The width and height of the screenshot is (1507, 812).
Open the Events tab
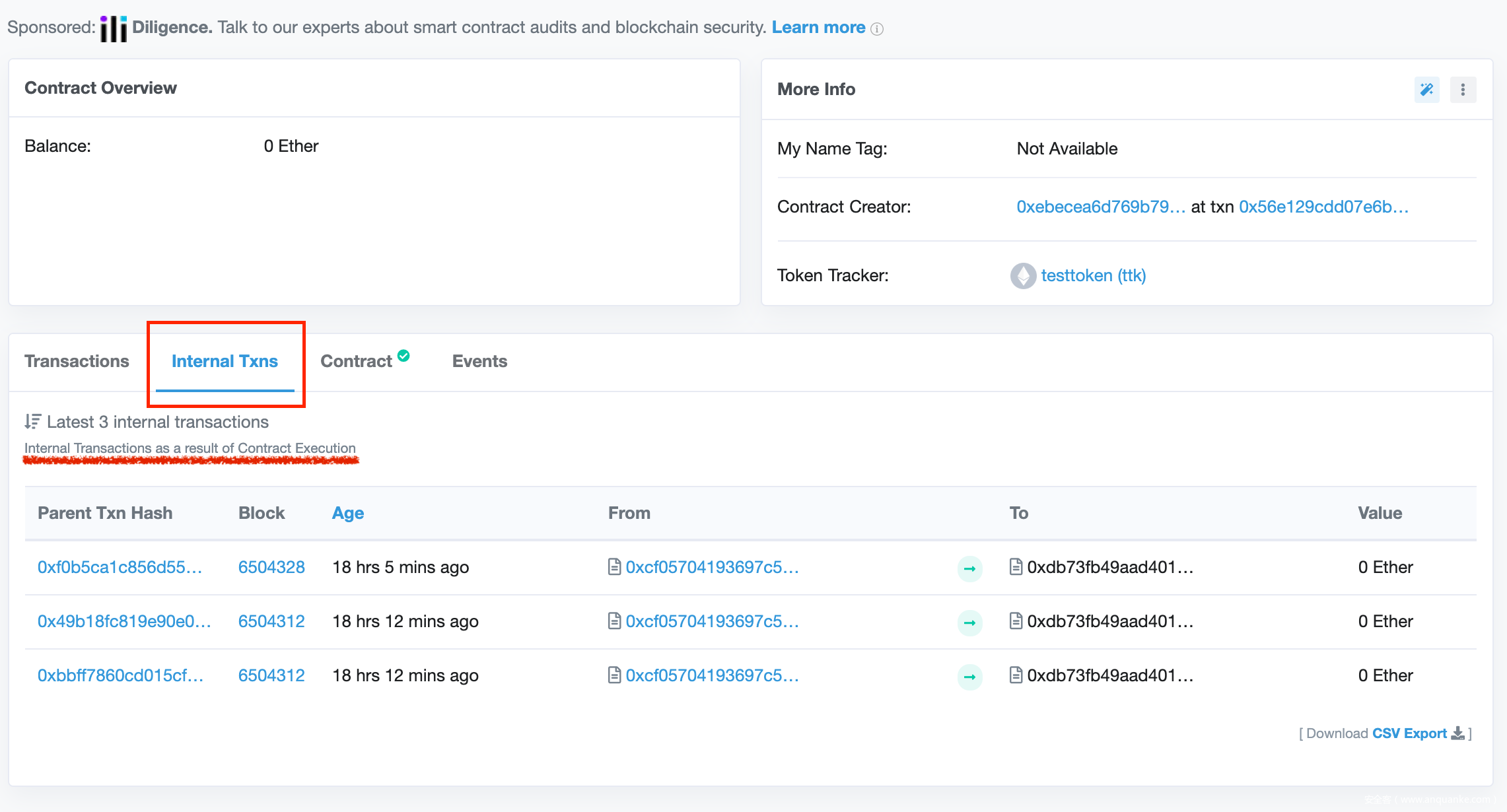(x=479, y=361)
